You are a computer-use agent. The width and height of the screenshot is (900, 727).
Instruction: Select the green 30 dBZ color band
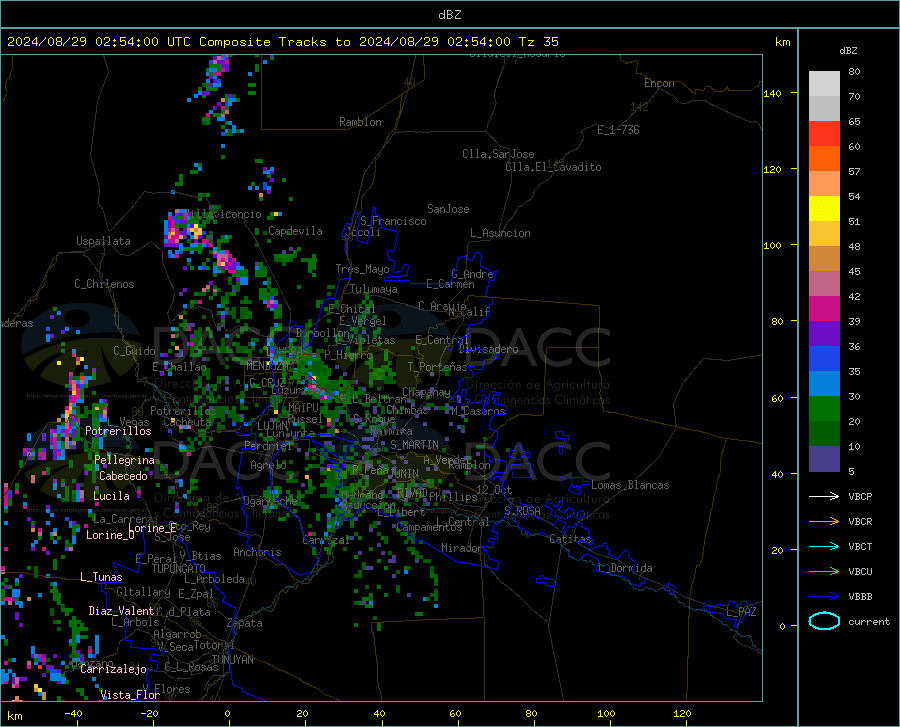click(824, 409)
